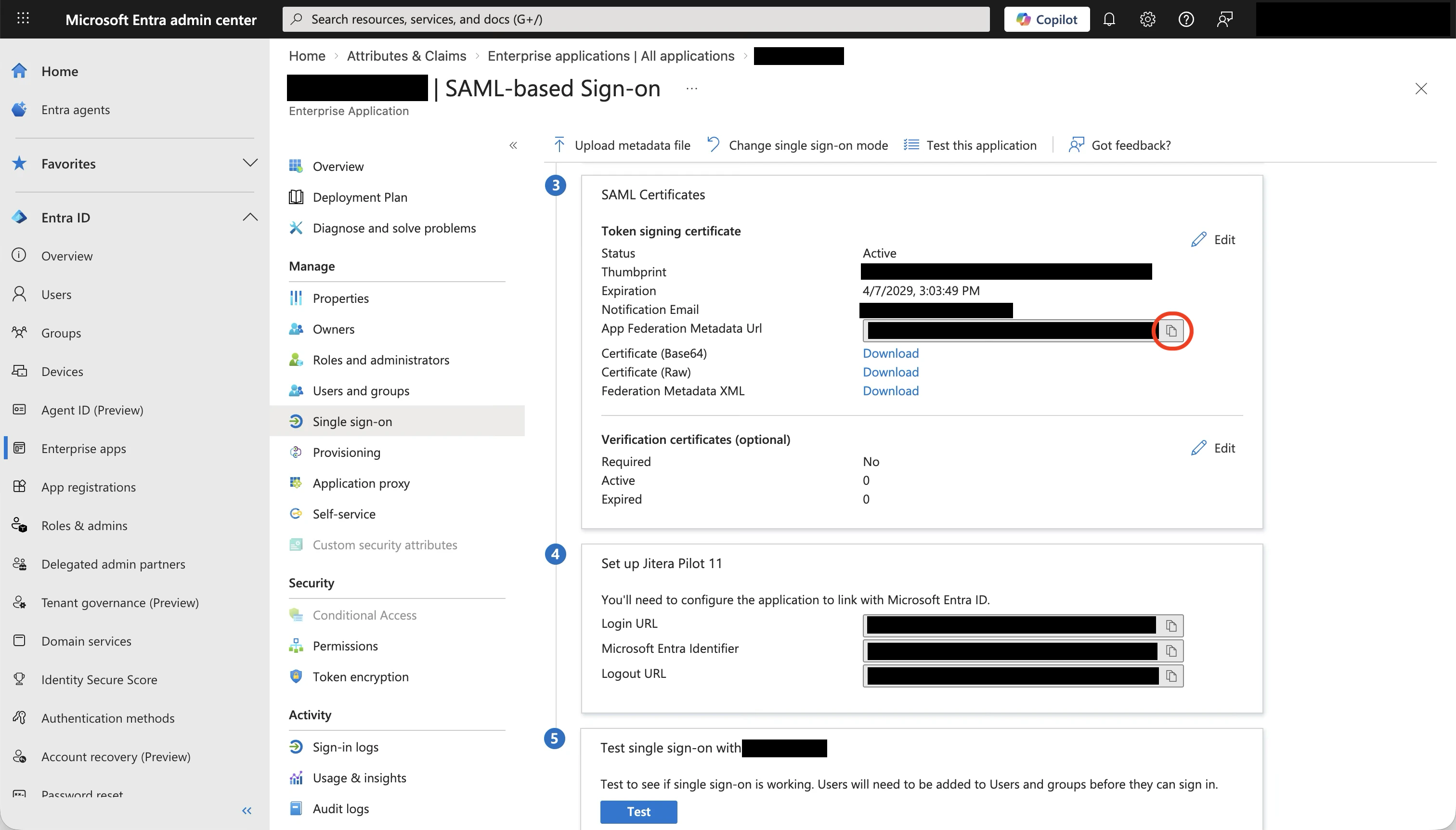Copy the Microsoft Entra Identifier
This screenshot has width=1456, height=830.
click(x=1171, y=651)
